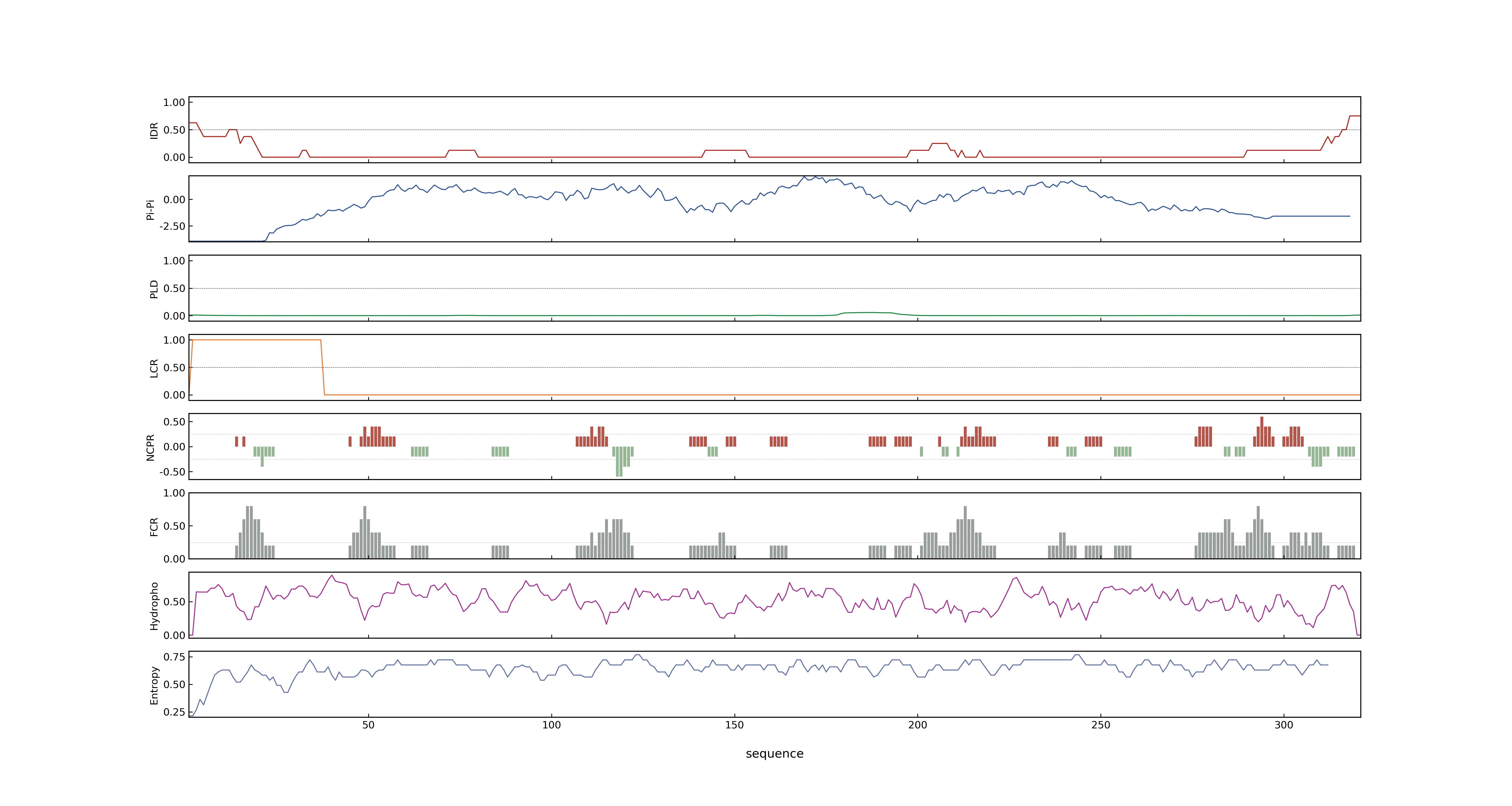Viewport: 1512px width, 806px height.
Task: Click the 0.25 tick on Entropy axis
Action: click(174, 712)
